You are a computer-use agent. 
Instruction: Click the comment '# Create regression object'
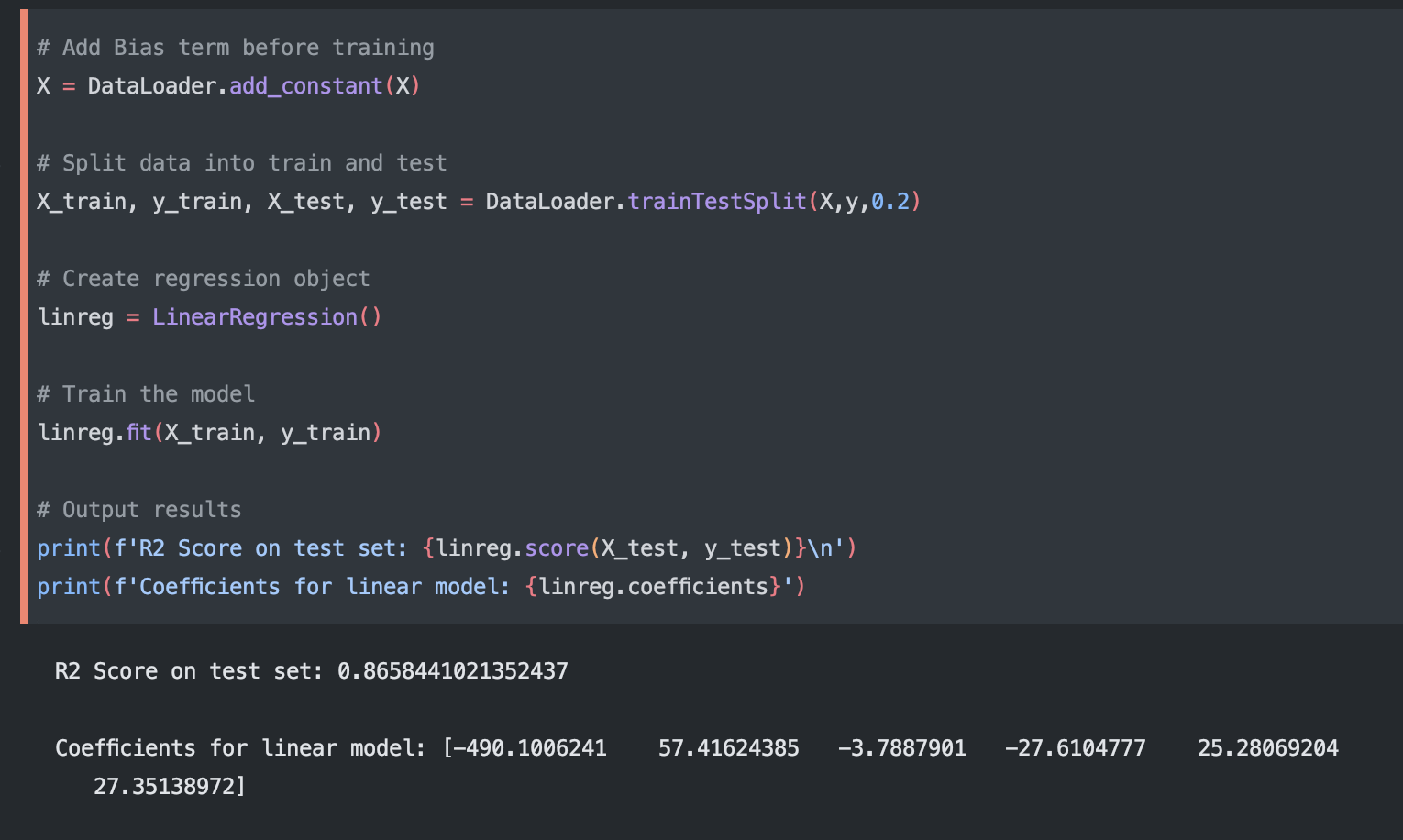[x=204, y=279]
